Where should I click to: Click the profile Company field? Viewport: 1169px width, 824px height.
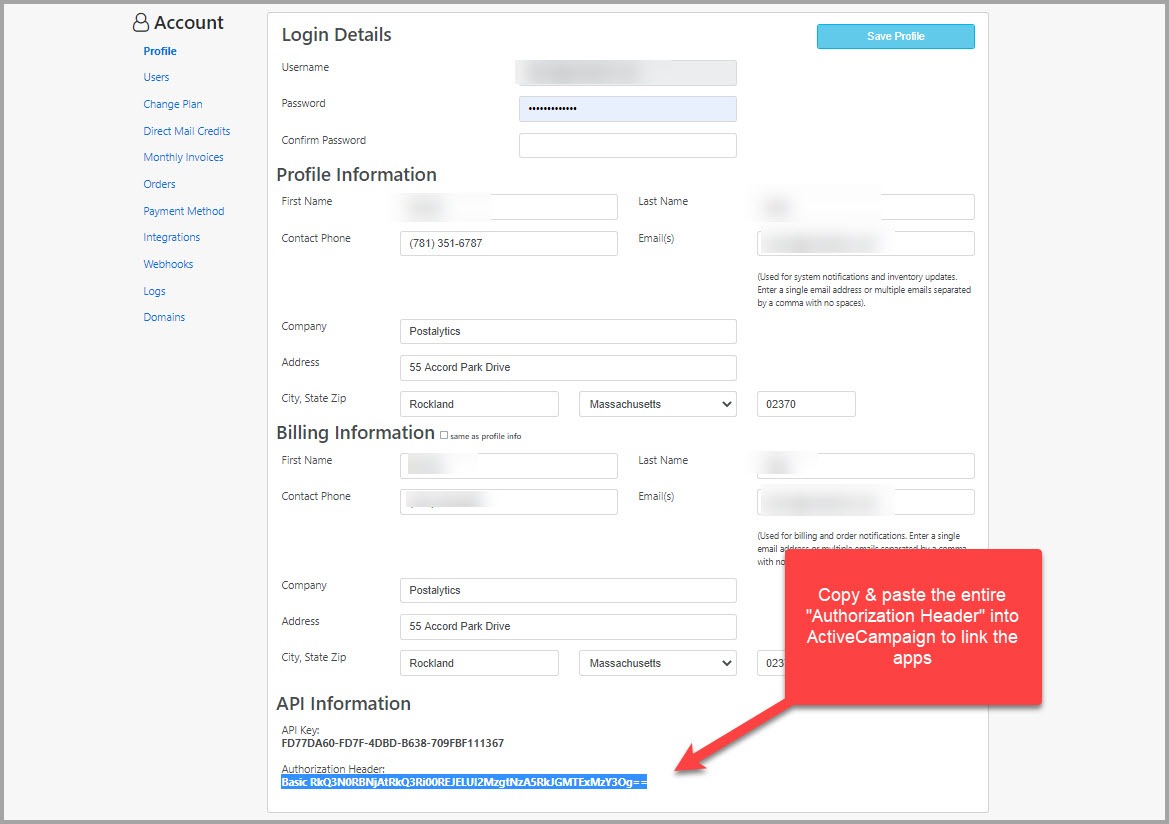point(568,331)
